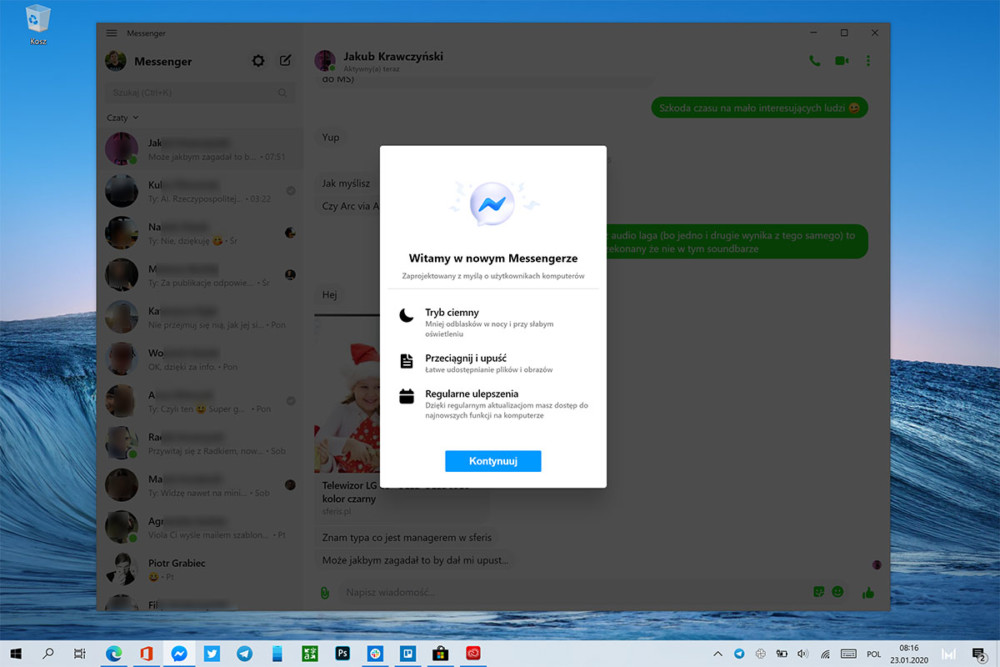Open Twitter from the taskbar
The height and width of the screenshot is (667, 1000).
coord(212,654)
